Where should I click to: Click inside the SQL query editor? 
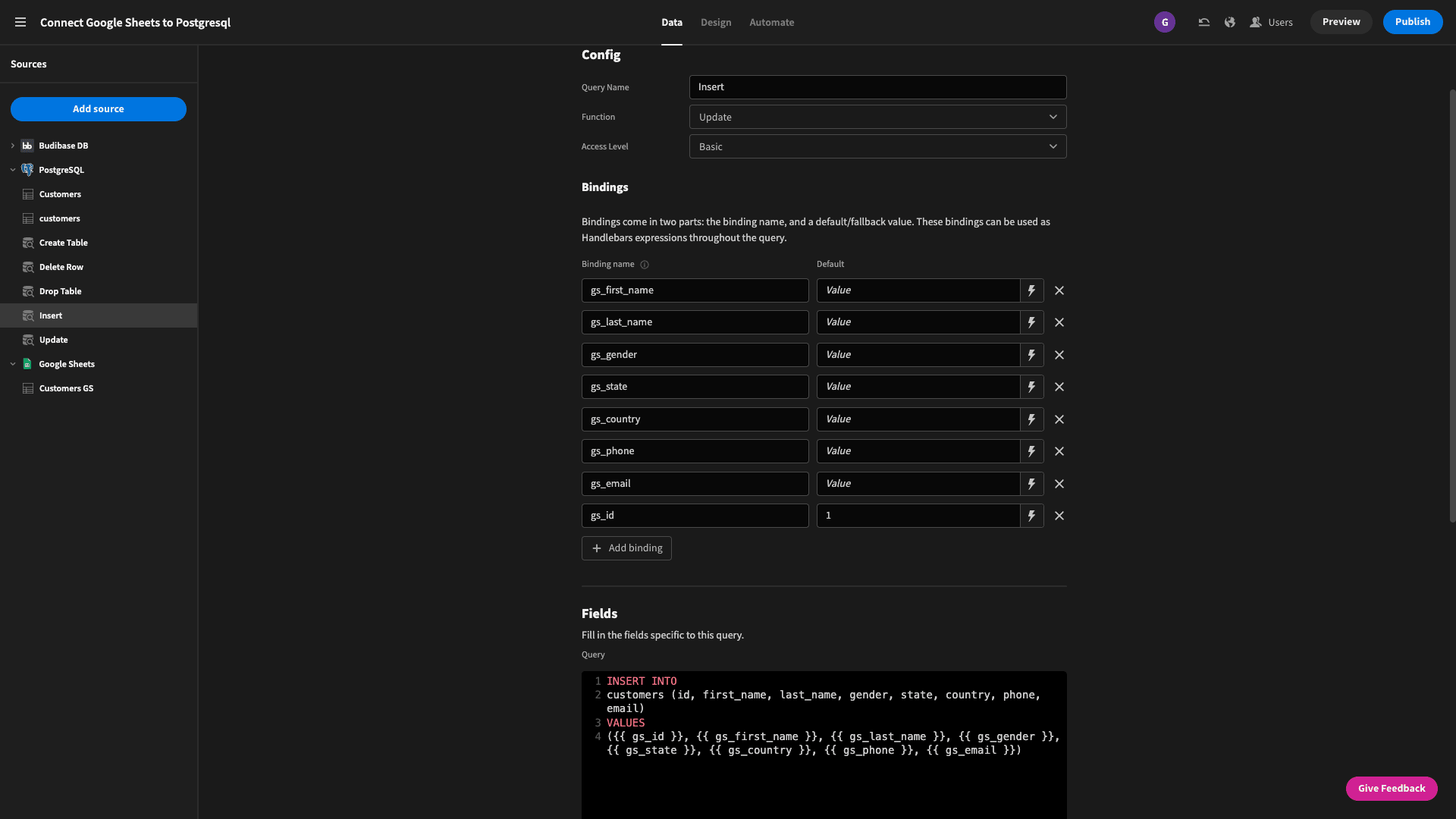pos(824,745)
